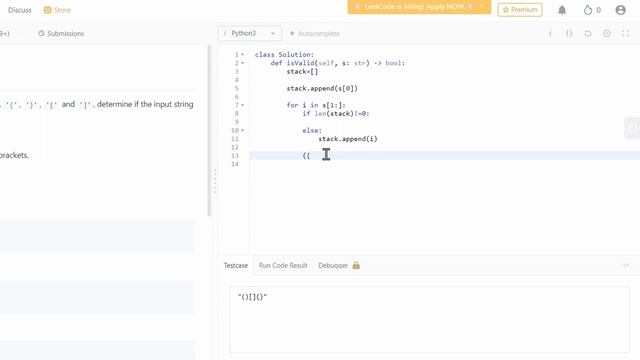
Task: Click the panel resize divider handle
Action: tap(215, 181)
